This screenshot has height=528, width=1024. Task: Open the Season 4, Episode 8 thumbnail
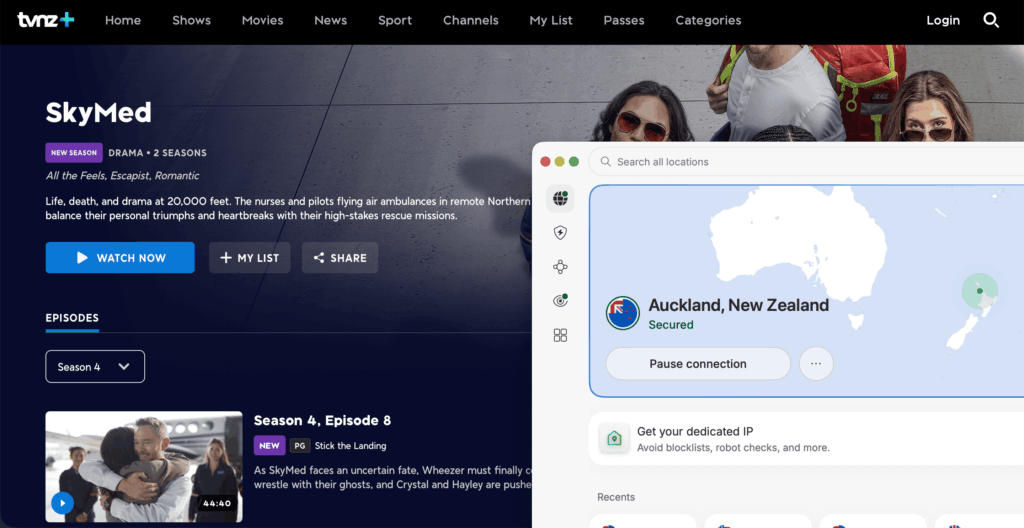pyautogui.click(x=144, y=467)
